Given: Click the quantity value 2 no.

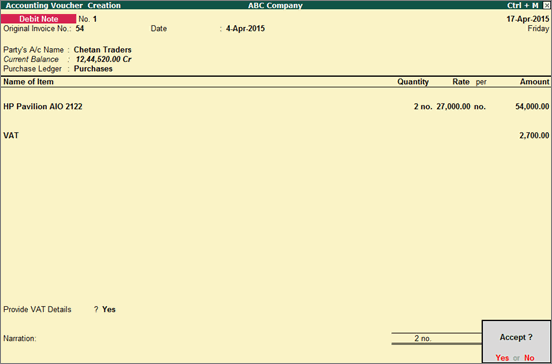Looking at the screenshot, I should [x=423, y=106].
